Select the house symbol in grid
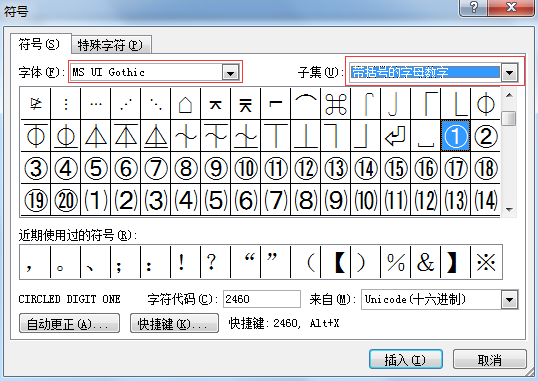 [186, 104]
